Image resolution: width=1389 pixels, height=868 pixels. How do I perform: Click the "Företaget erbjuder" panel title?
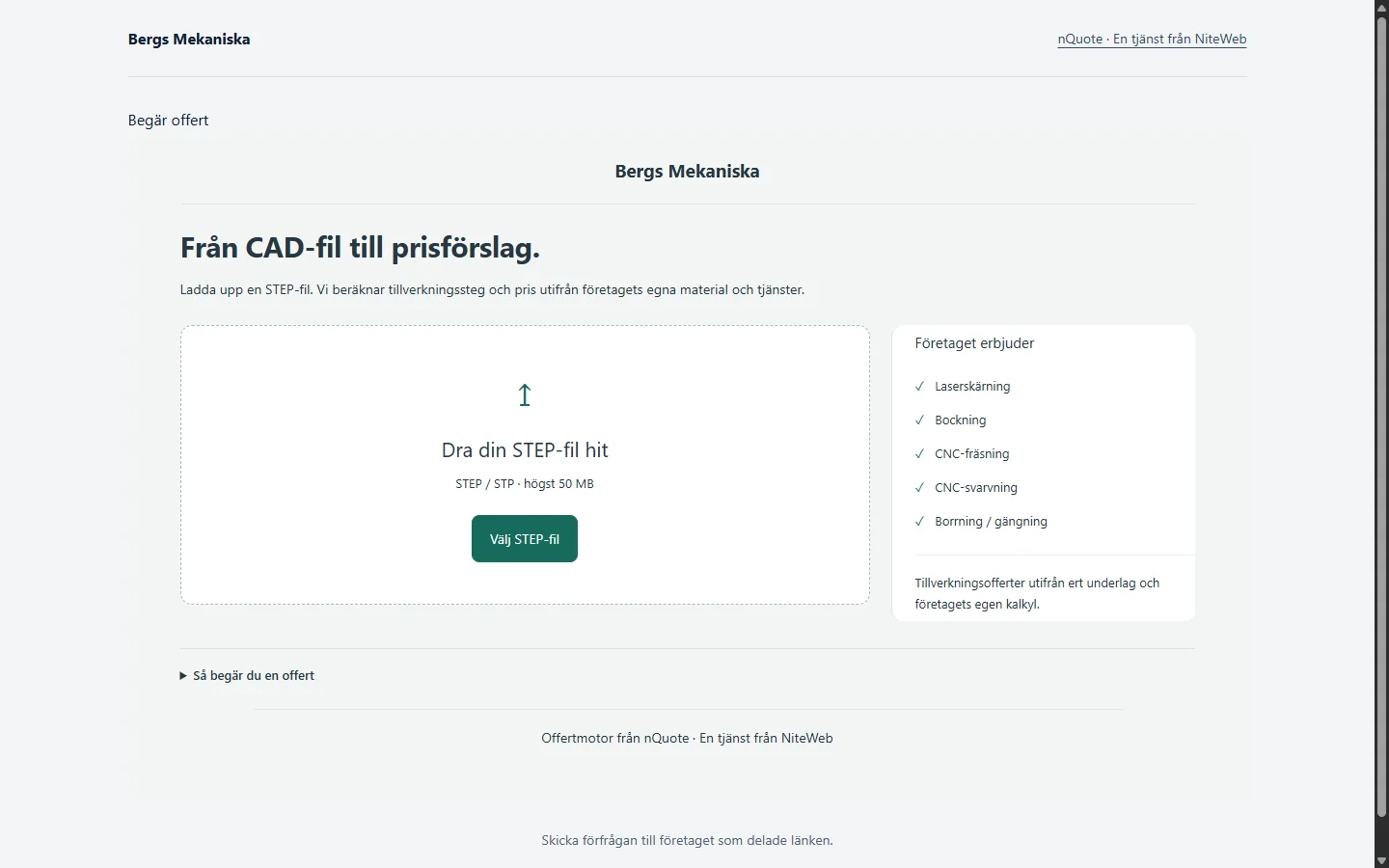click(x=974, y=343)
